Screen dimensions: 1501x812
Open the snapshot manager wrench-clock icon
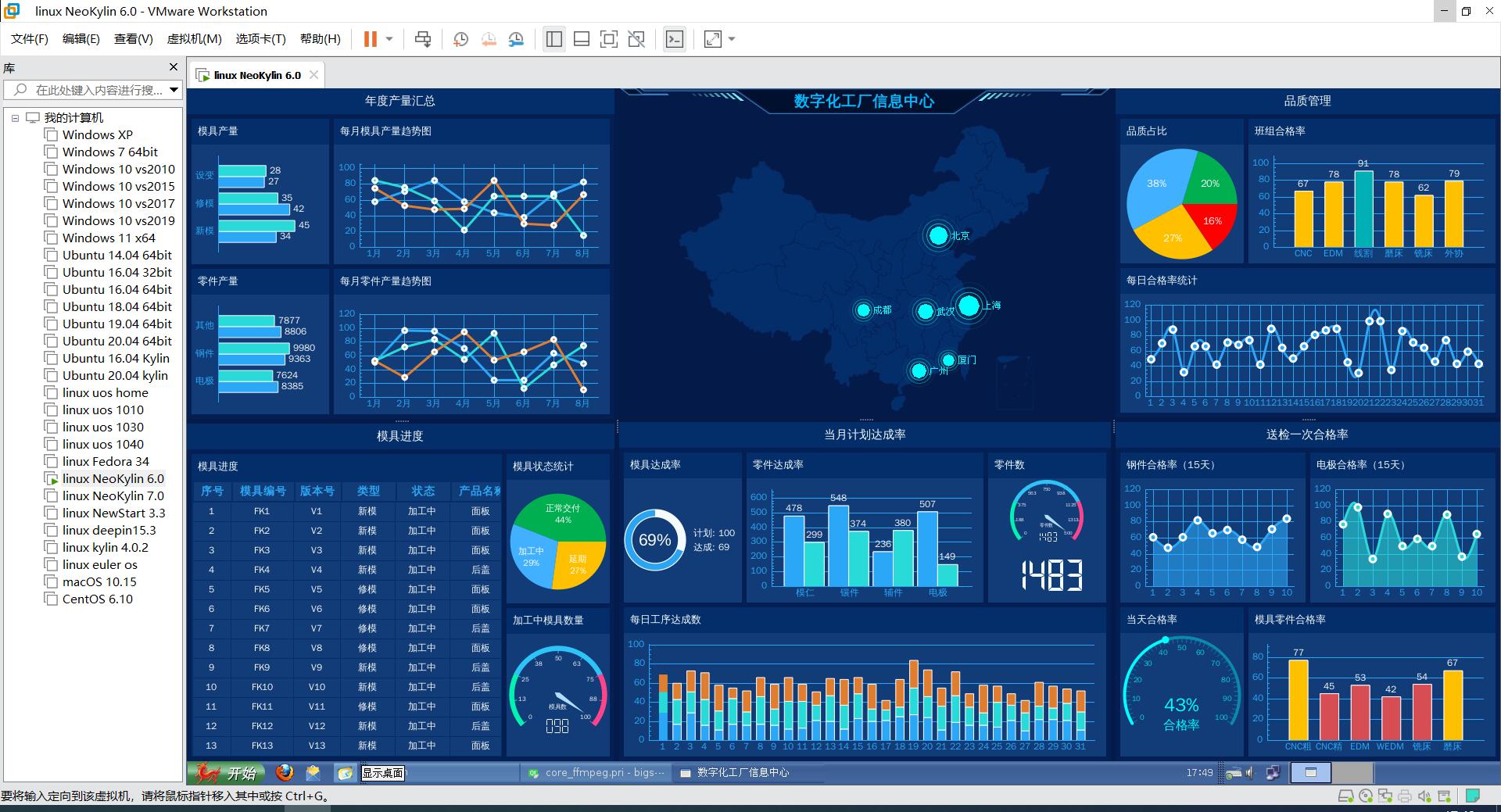click(516, 39)
